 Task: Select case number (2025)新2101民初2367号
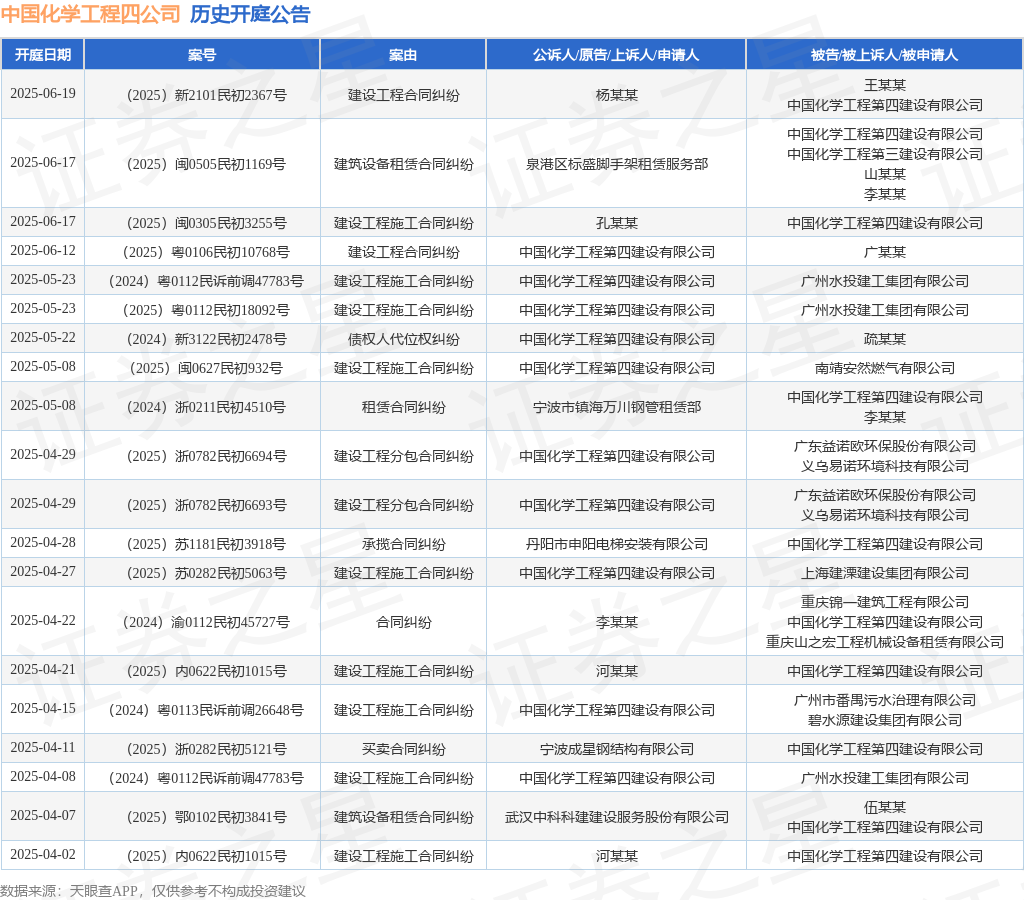coord(202,95)
